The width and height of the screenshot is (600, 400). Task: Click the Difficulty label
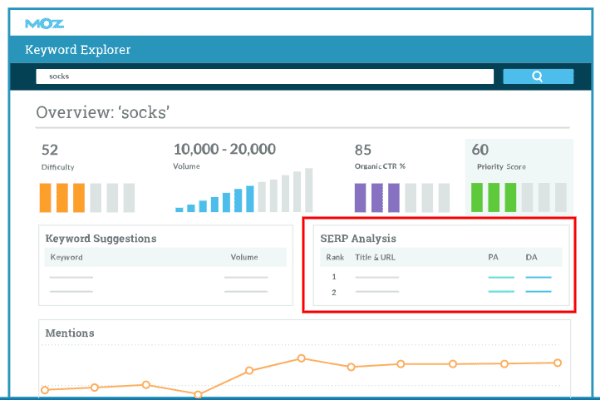click(x=58, y=167)
